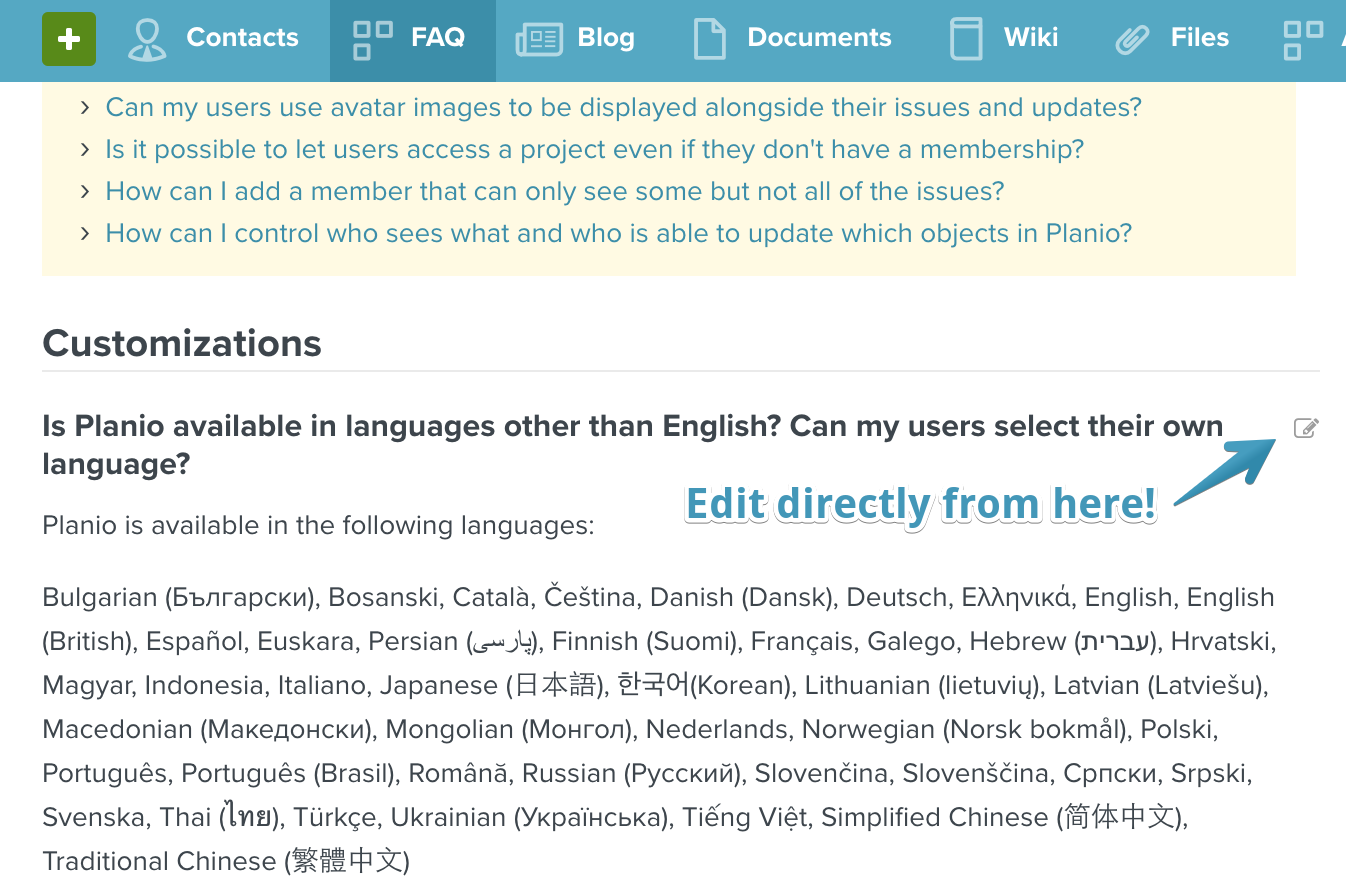
Task: Click the text "Planio is available in the following languages:"
Action: (x=318, y=525)
